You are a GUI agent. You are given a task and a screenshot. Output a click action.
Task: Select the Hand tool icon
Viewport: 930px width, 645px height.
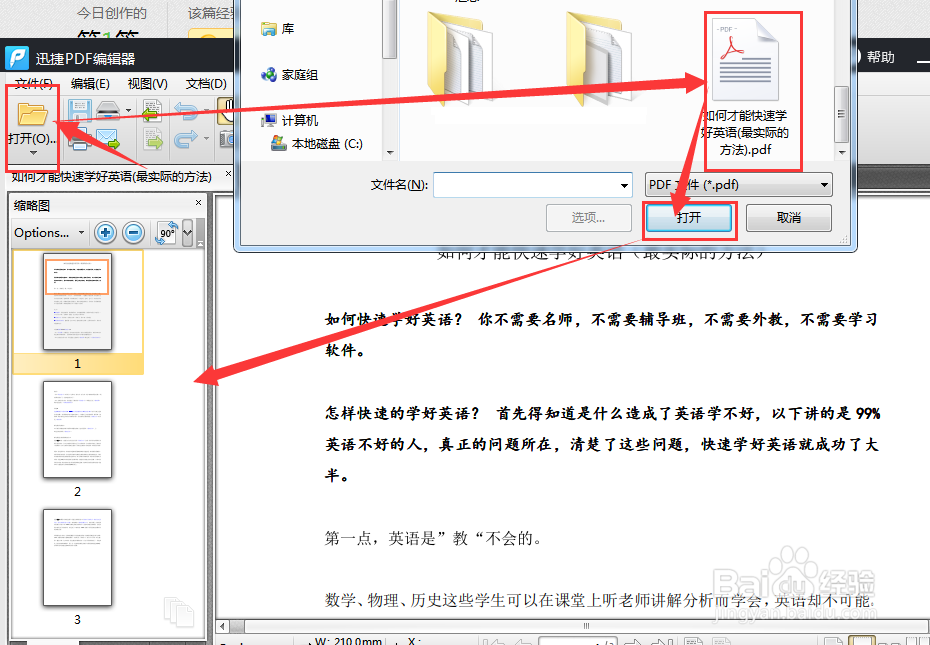pyautogui.click(x=225, y=111)
